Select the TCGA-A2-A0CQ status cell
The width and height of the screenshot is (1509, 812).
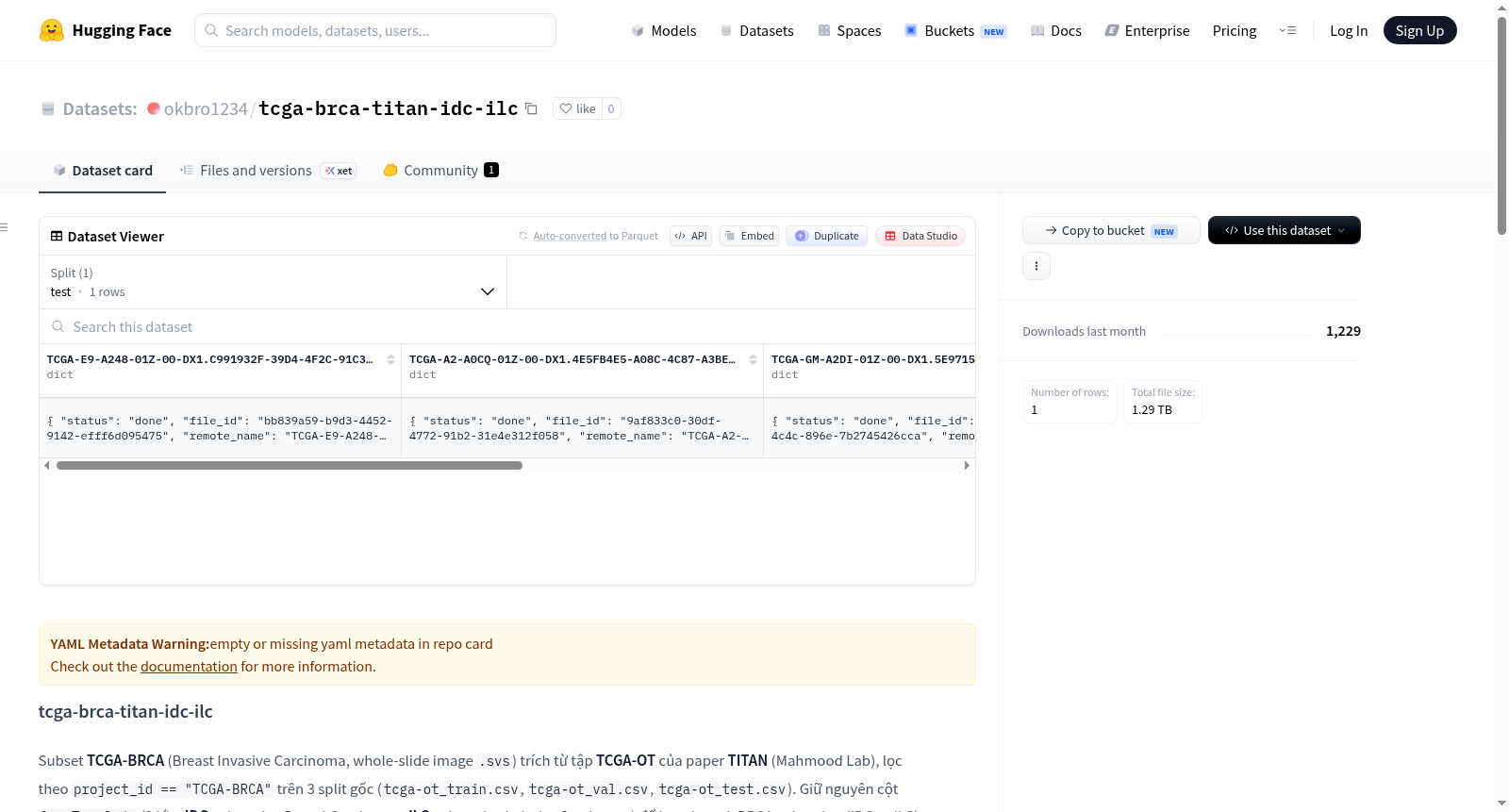[582, 429]
